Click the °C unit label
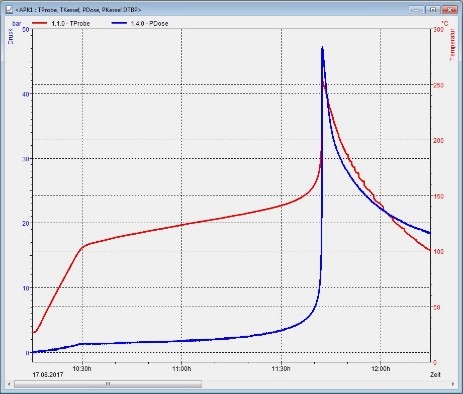 pyautogui.click(x=445, y=23)
